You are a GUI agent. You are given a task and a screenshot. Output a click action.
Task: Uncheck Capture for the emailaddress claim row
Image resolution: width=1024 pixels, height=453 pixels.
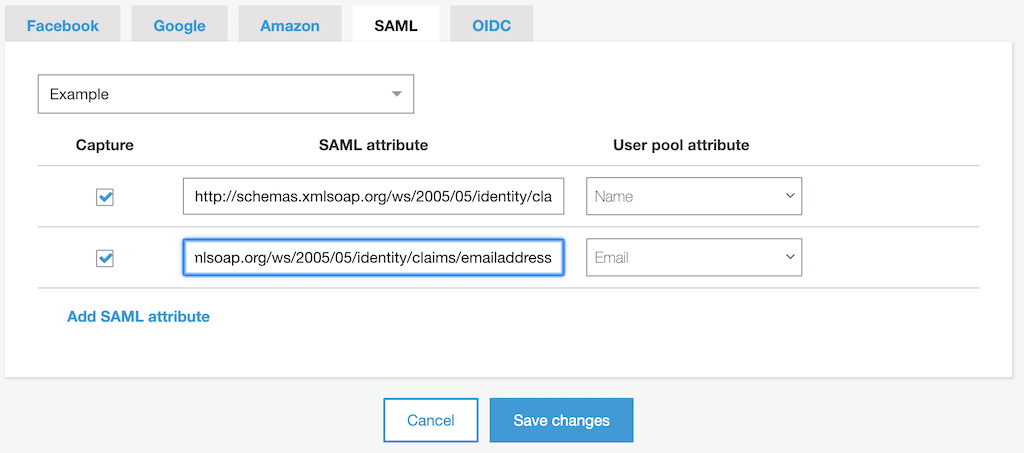tap(104, 258)
